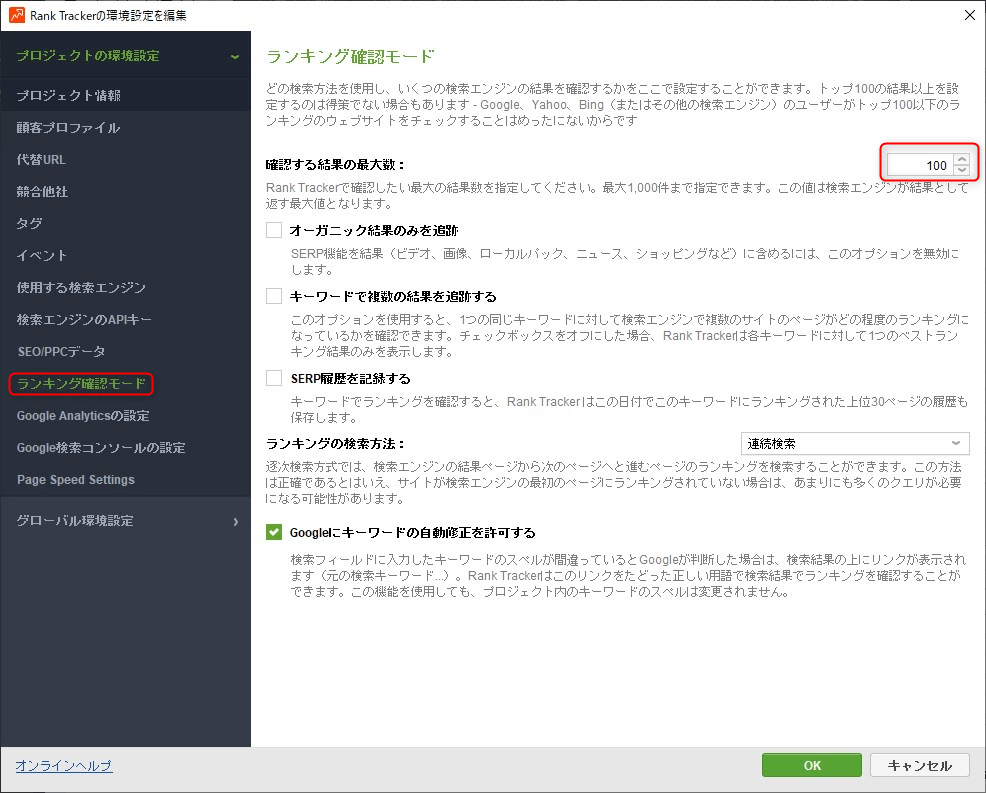Go to 使用する検索エンジン settings

(81, 288)
